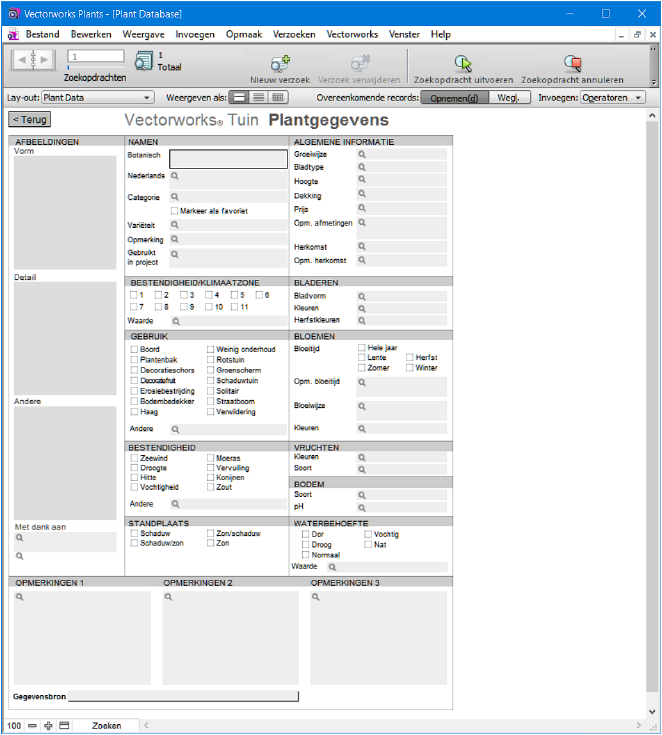The height and width of the screenshot is (735, 662).
Task: Switch to form view icon
Action: point(239,98)
